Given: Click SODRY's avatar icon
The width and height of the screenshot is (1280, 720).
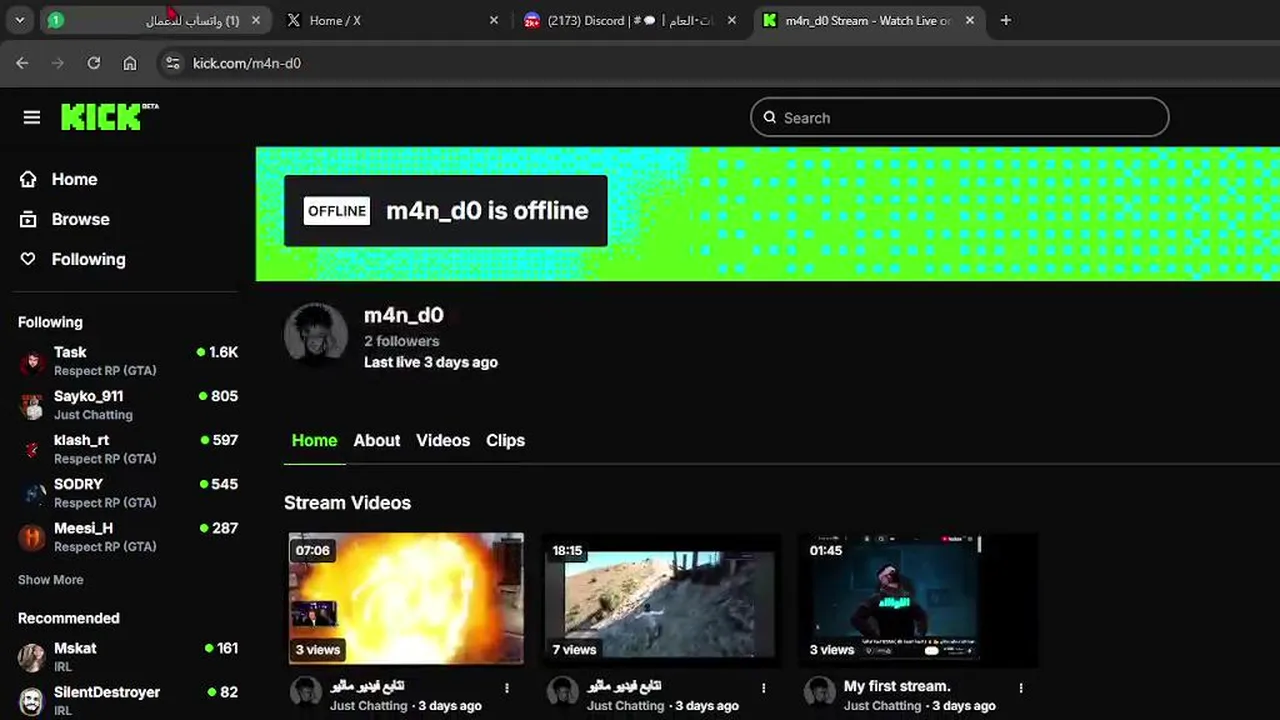Looking at the screenshot, I should [x=32, y=494].
